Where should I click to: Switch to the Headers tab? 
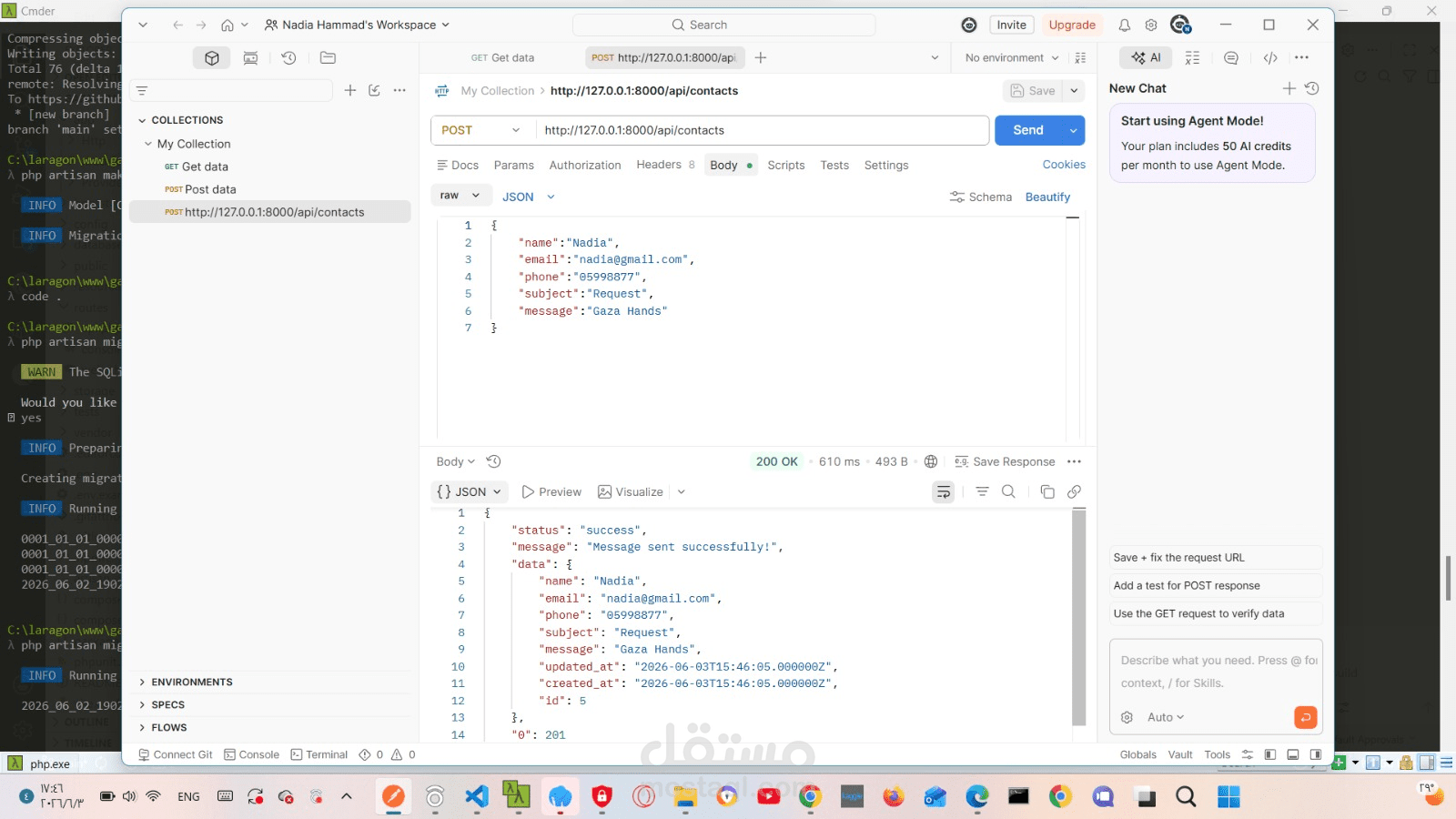(x=665, y=165)
